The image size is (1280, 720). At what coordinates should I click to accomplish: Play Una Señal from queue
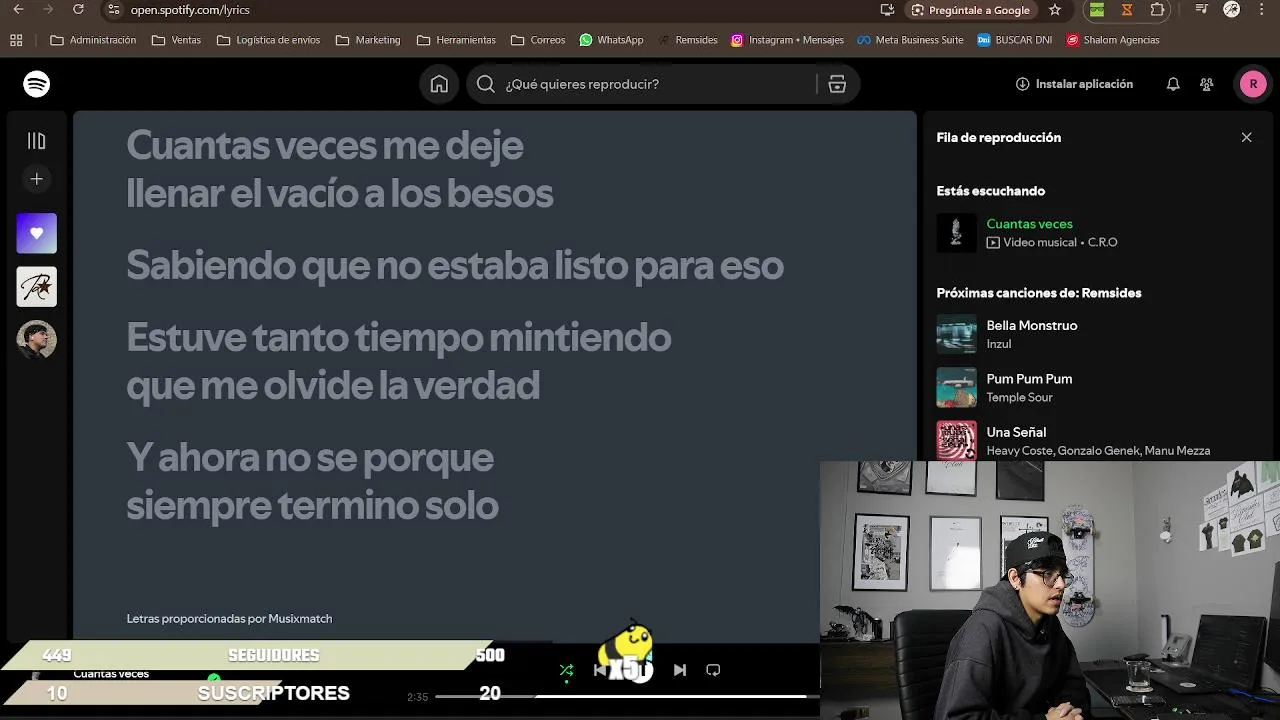click(1016, 432)
